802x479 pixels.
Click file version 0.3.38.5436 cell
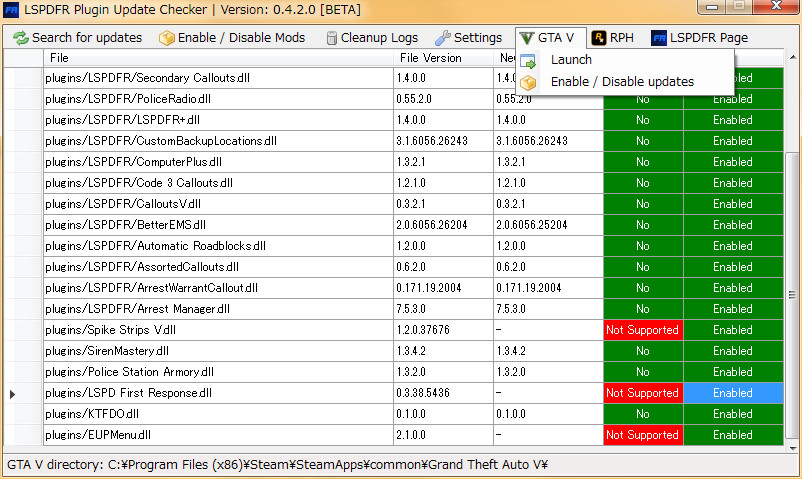click(443, 393)
